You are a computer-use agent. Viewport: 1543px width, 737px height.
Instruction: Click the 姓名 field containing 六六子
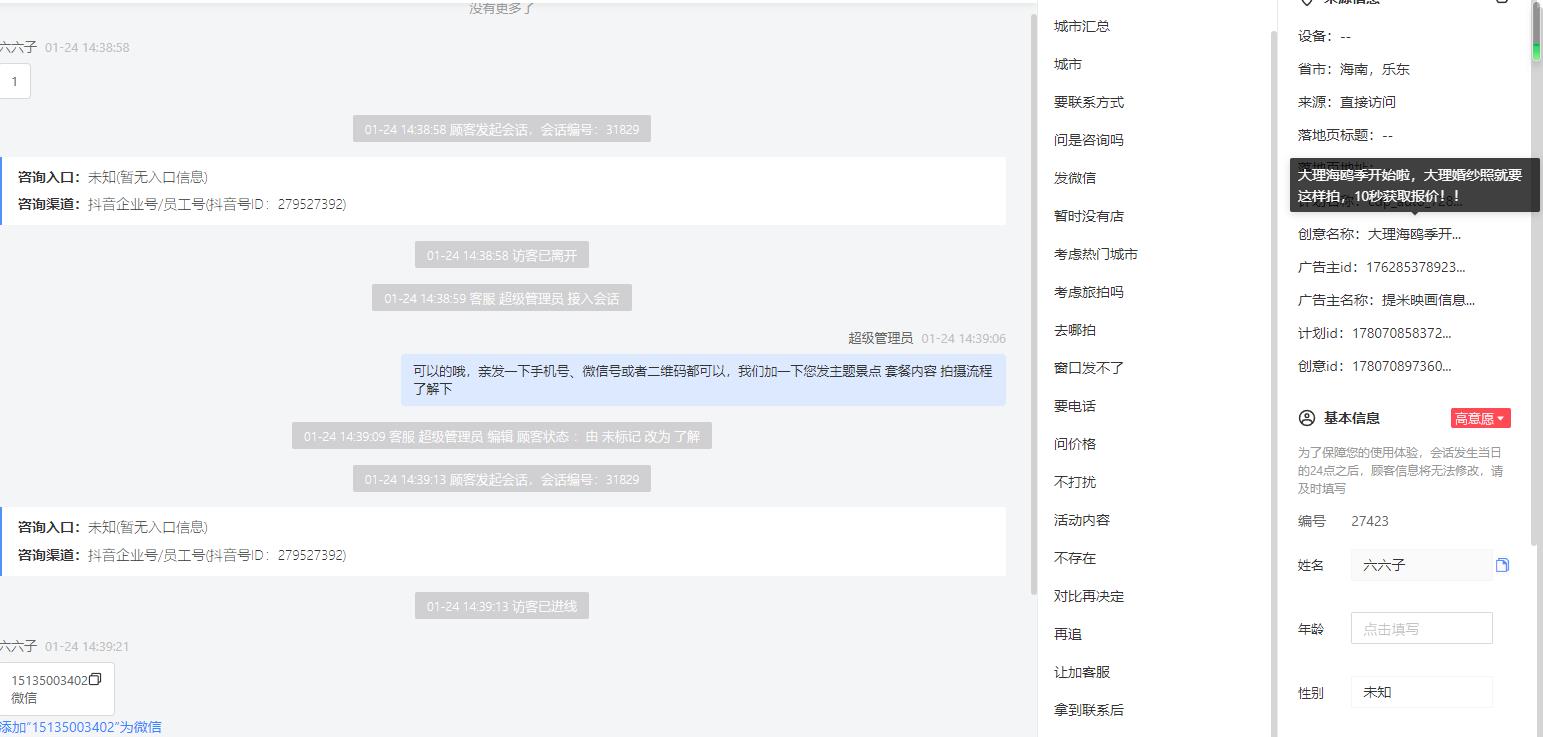pos(1421,565)
